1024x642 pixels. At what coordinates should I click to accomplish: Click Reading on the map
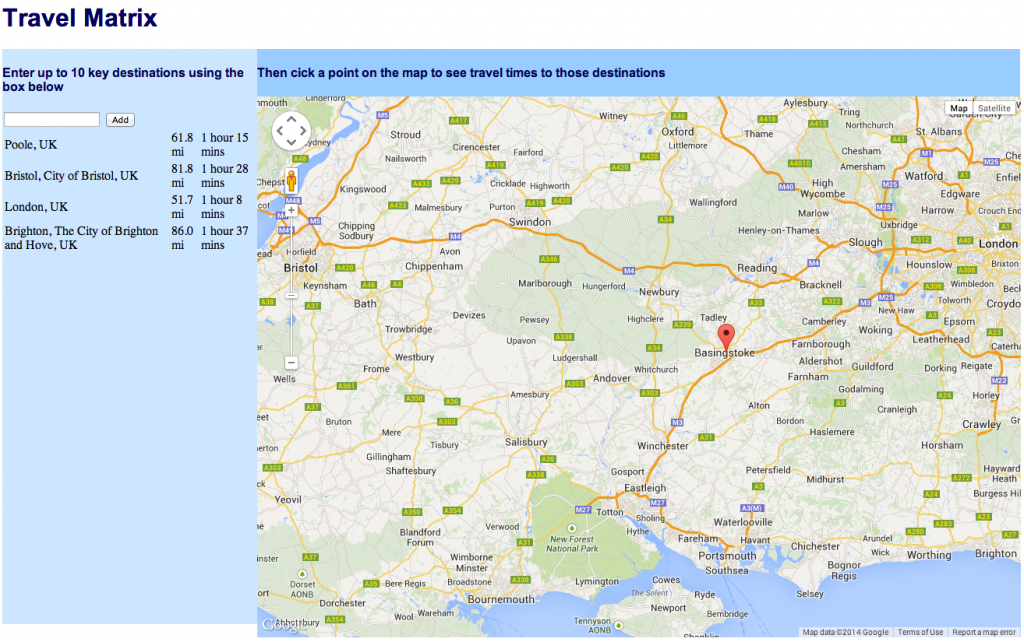coord(757,268)
